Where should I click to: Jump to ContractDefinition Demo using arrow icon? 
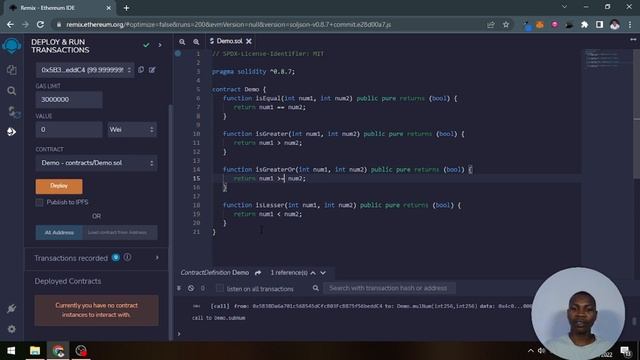(x=258, y=273)
